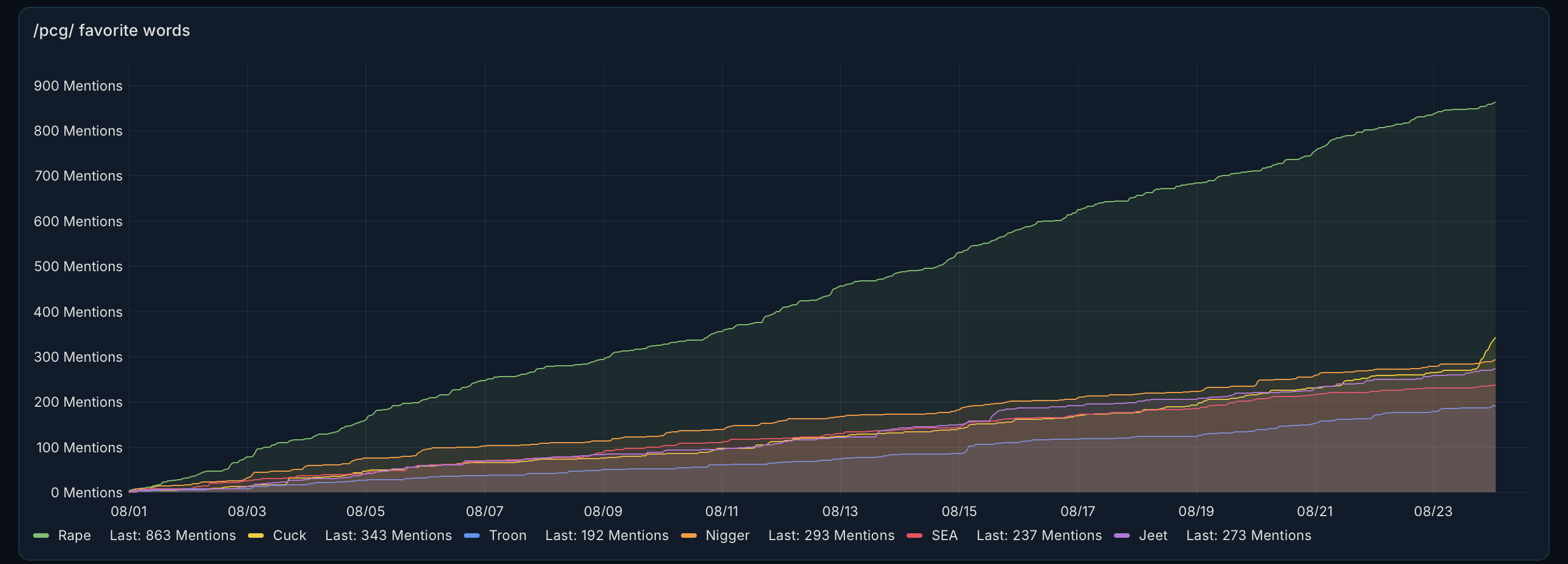The image size is (1568, 564).
Task: Click the 08/19 x-axis date label
Action: click(x=1196, y=511)
